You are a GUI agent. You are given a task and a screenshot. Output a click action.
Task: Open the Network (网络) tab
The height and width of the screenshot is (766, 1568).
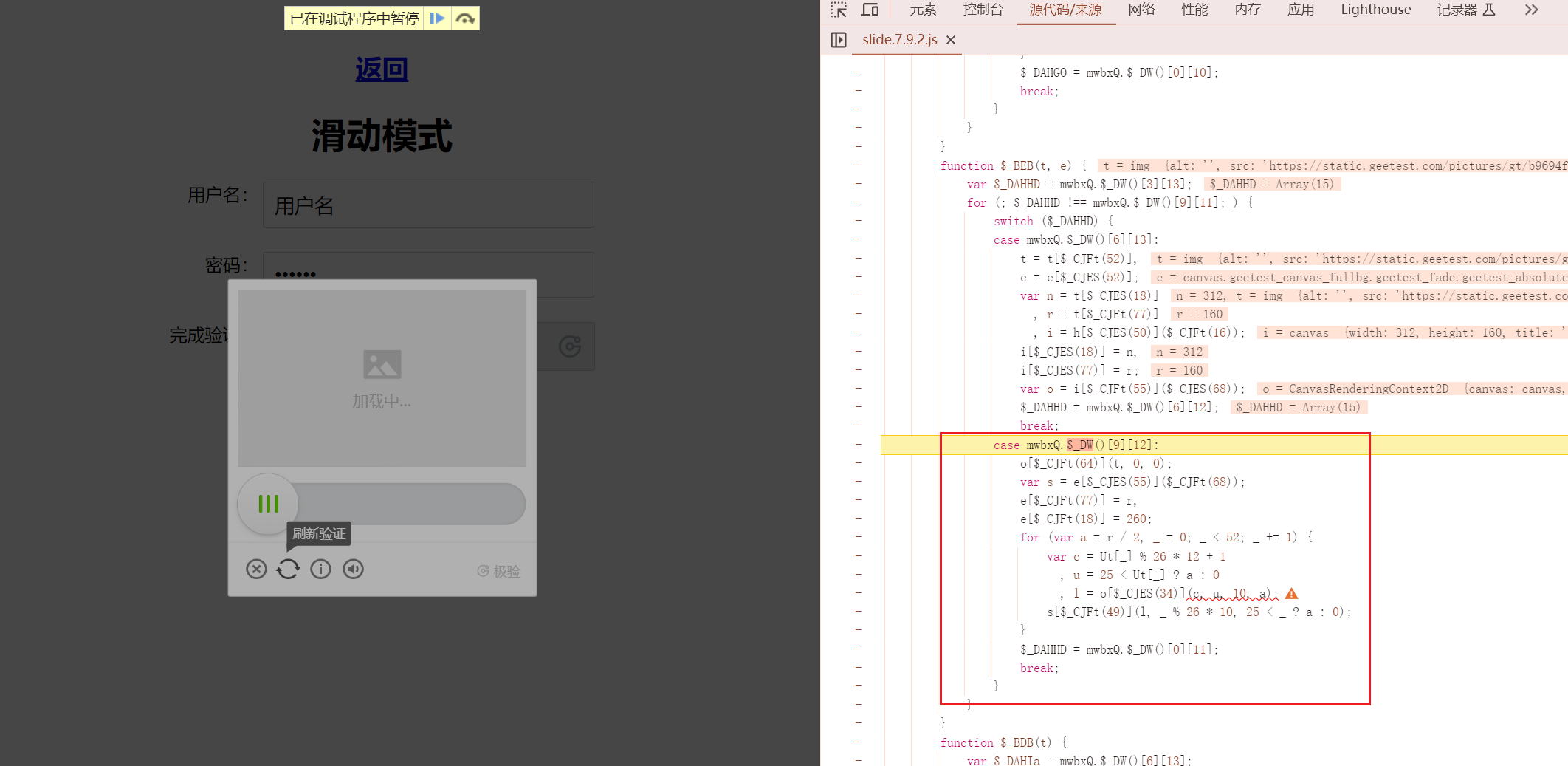(1141, 10)
